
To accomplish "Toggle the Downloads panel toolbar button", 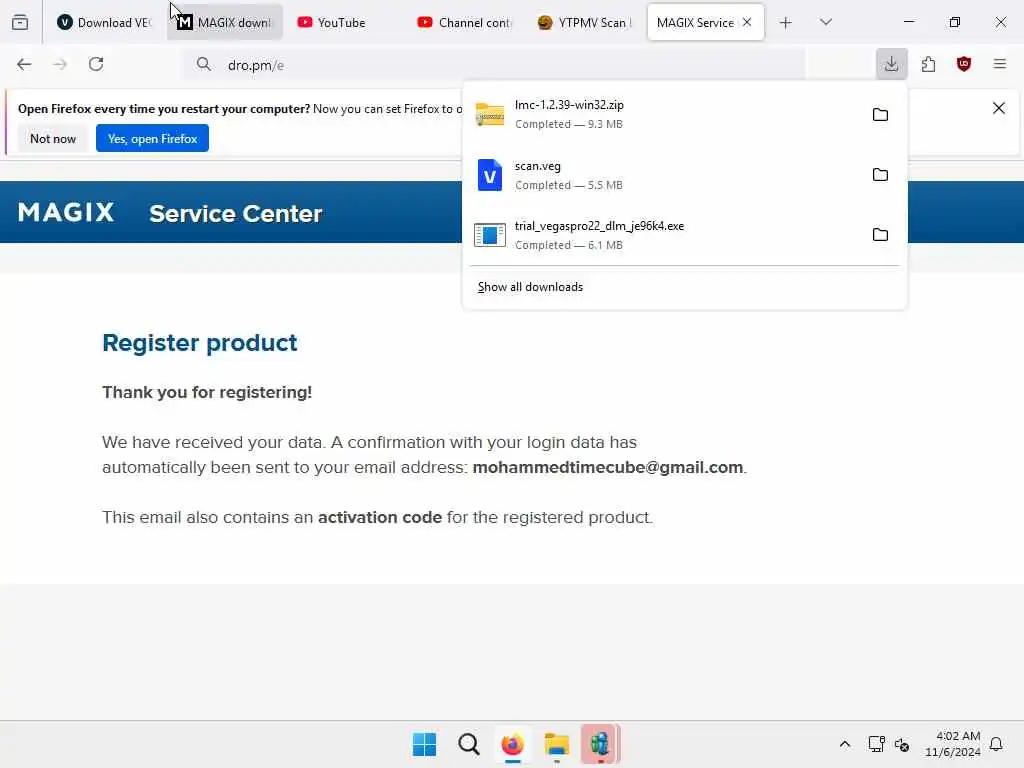I will 891,64.
